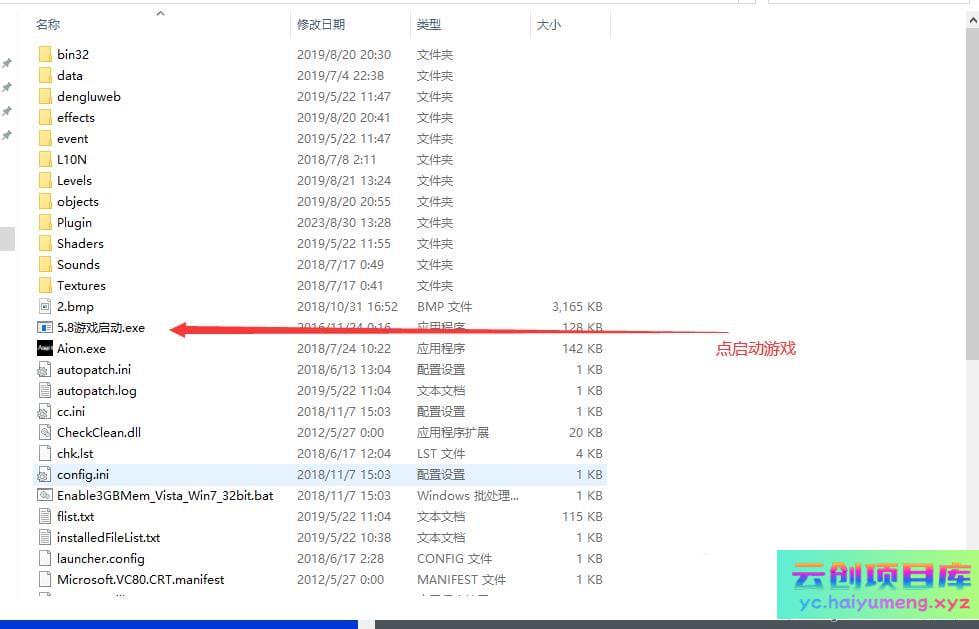Sort by 大小 column header
The image size is (979, 629).
549,24
